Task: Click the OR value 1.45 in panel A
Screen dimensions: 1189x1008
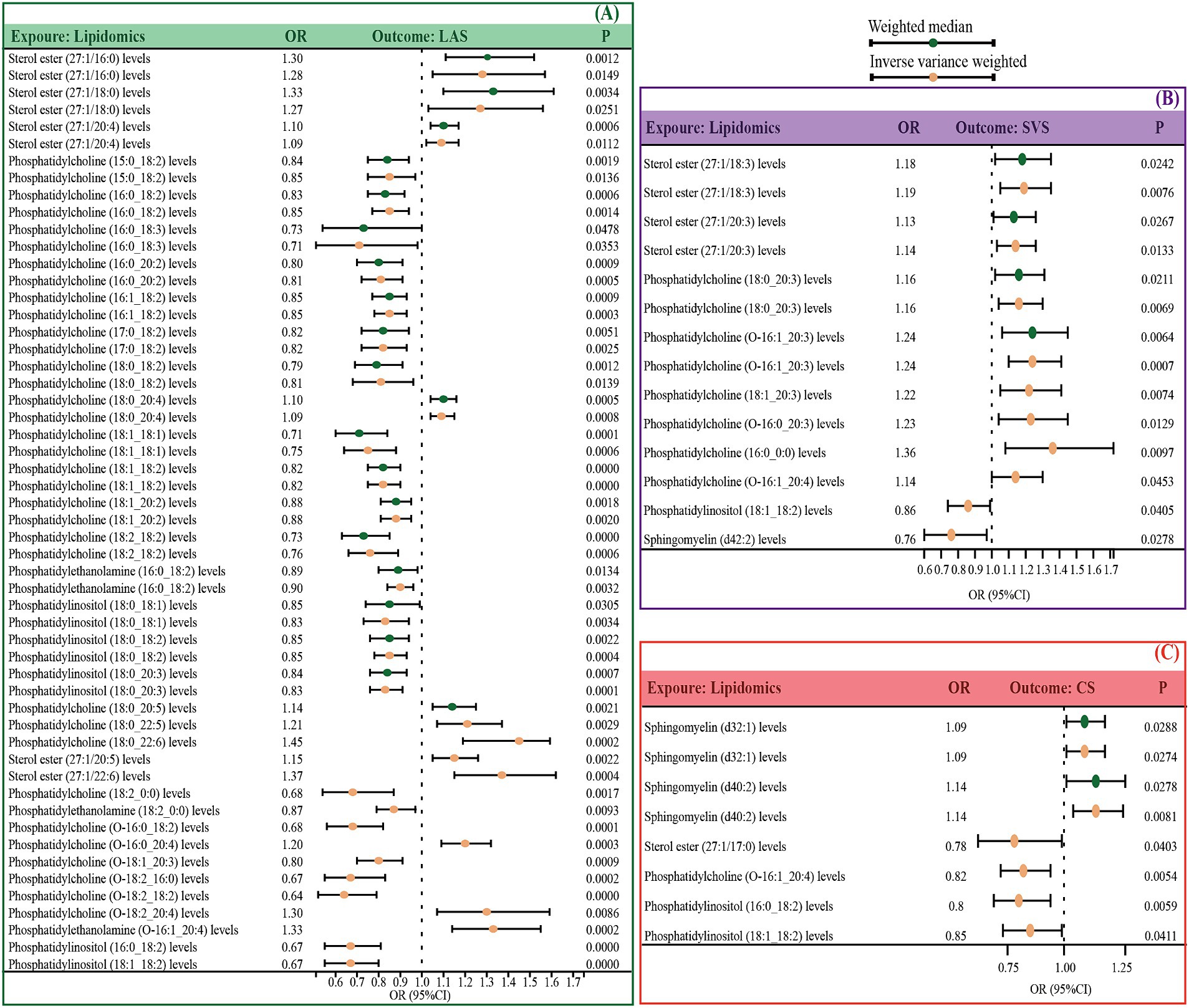Action: pyautogui.click(x=292, y=742)
